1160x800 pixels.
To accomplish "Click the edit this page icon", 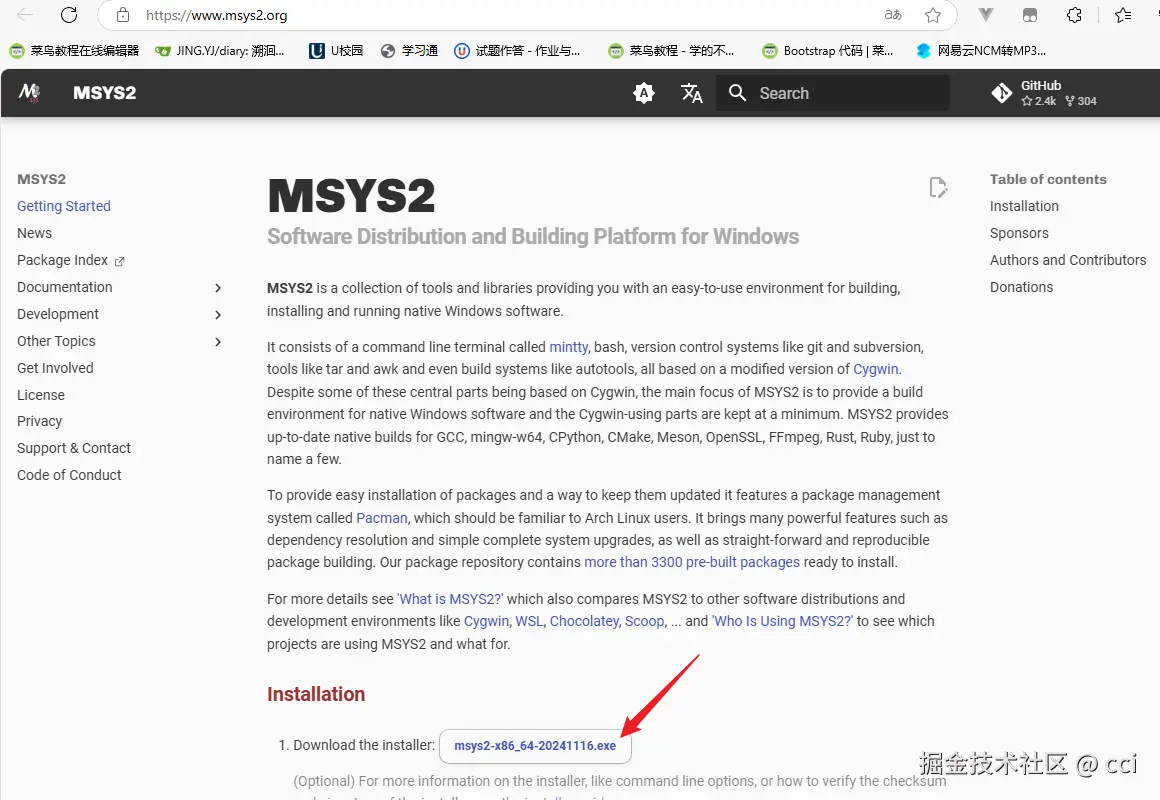I will point(938,187).
